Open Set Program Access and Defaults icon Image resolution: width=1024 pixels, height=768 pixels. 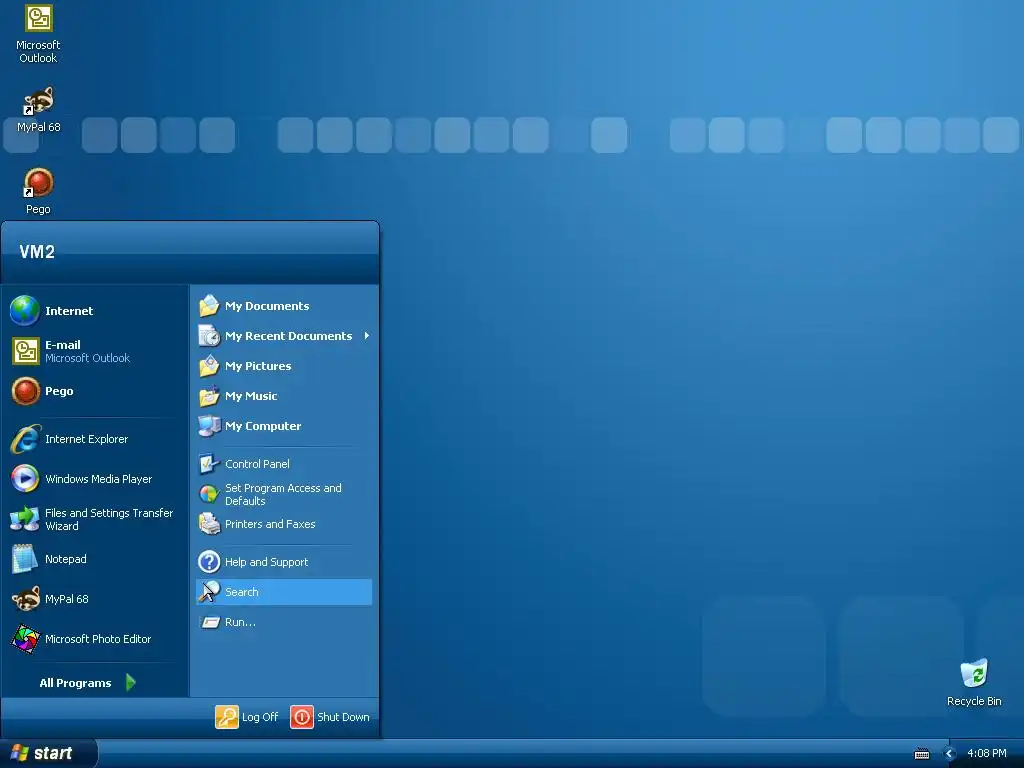pos(209,494)
